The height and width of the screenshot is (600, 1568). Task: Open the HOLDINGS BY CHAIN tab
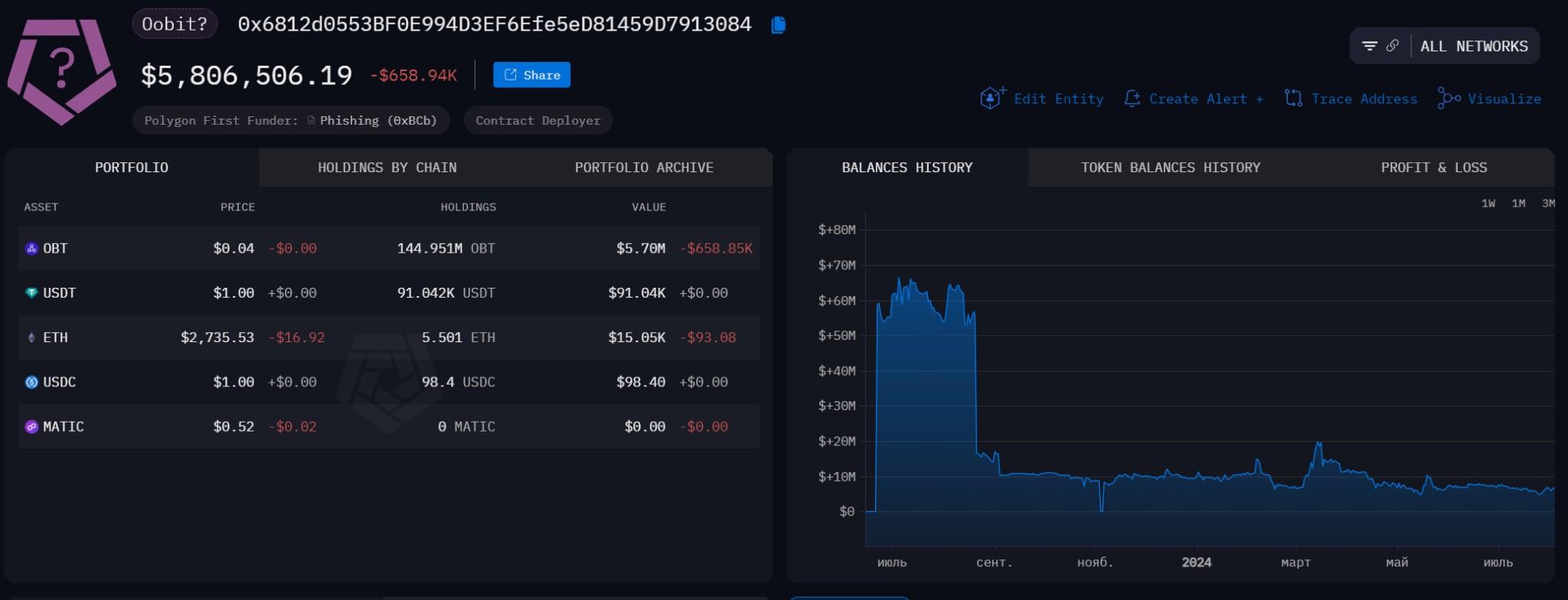[x=387, y=168]
